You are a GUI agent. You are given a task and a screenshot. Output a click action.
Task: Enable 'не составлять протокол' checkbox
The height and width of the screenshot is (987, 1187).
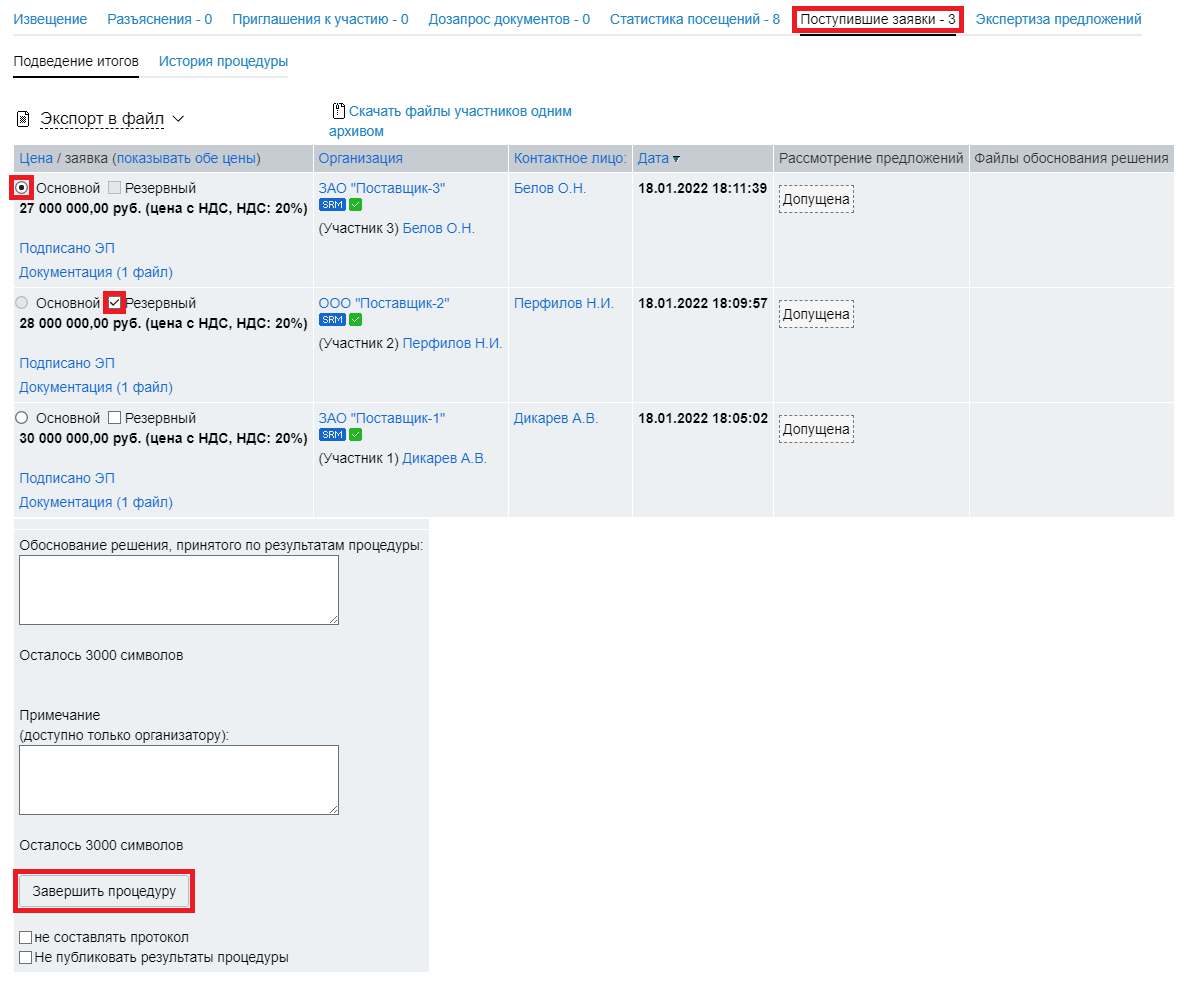point(26,938)
